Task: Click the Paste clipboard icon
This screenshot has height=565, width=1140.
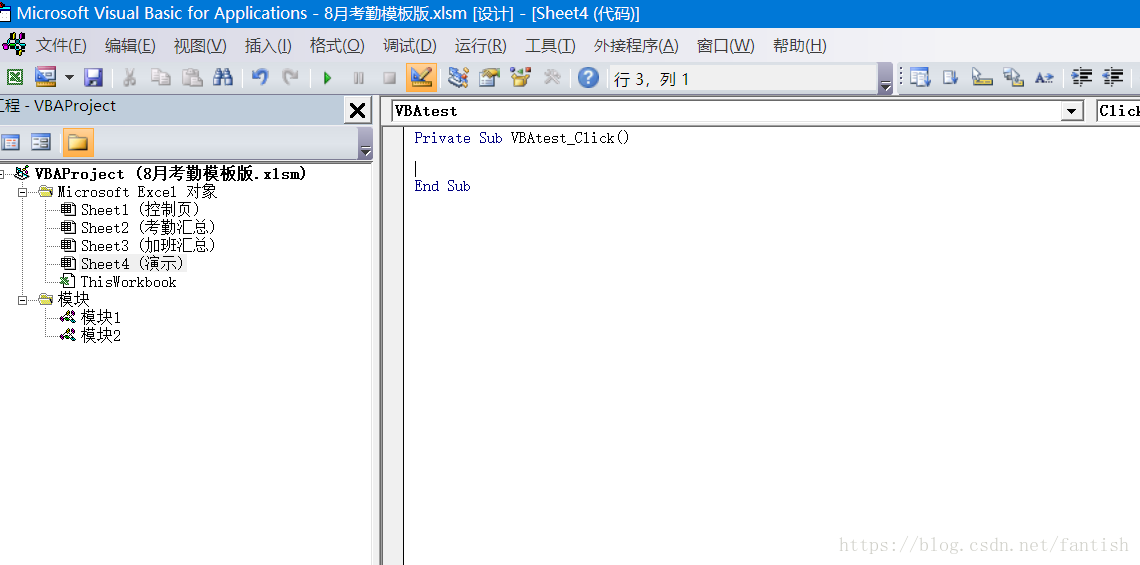Action: [192, 77]
